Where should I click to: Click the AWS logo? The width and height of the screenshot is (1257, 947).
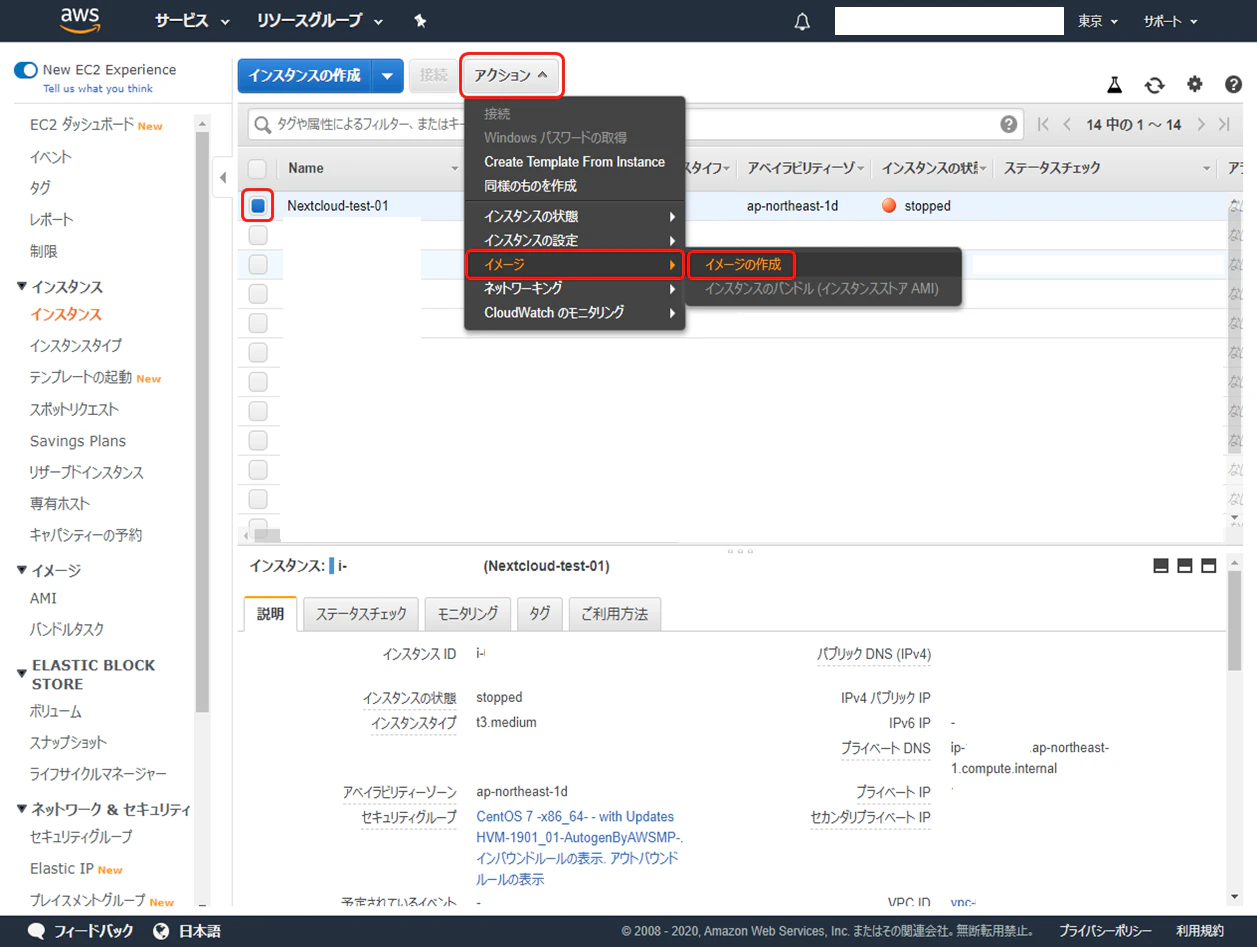point(80,20)
